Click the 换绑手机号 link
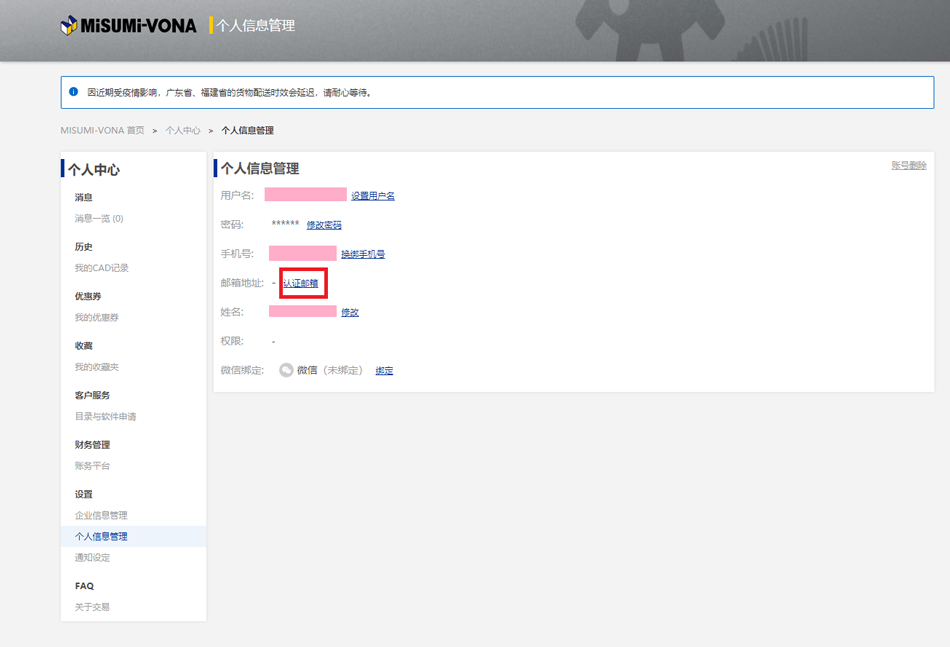Viewport: 950px width, 647px height. 363,254
